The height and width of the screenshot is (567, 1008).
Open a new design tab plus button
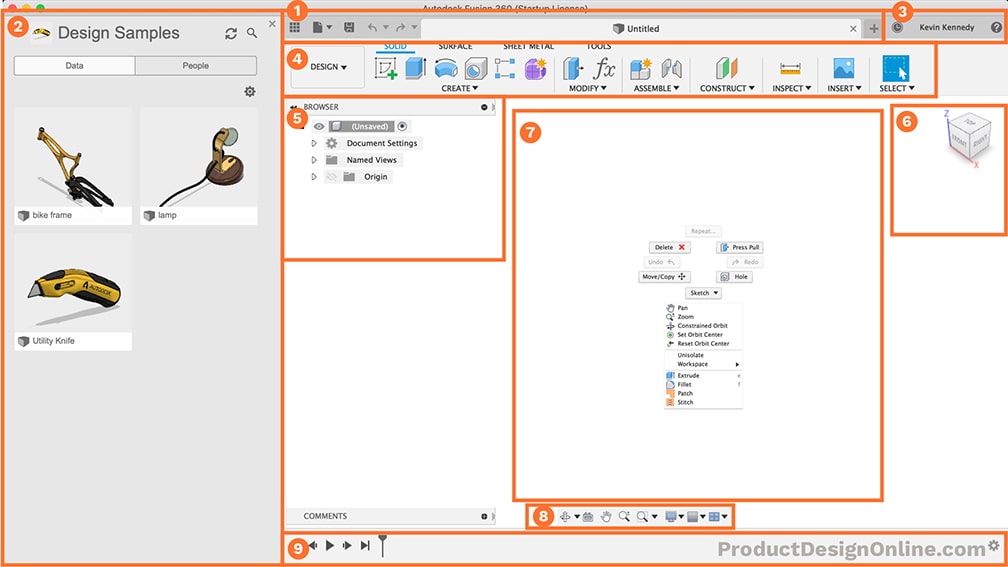(x=873, y=29)
